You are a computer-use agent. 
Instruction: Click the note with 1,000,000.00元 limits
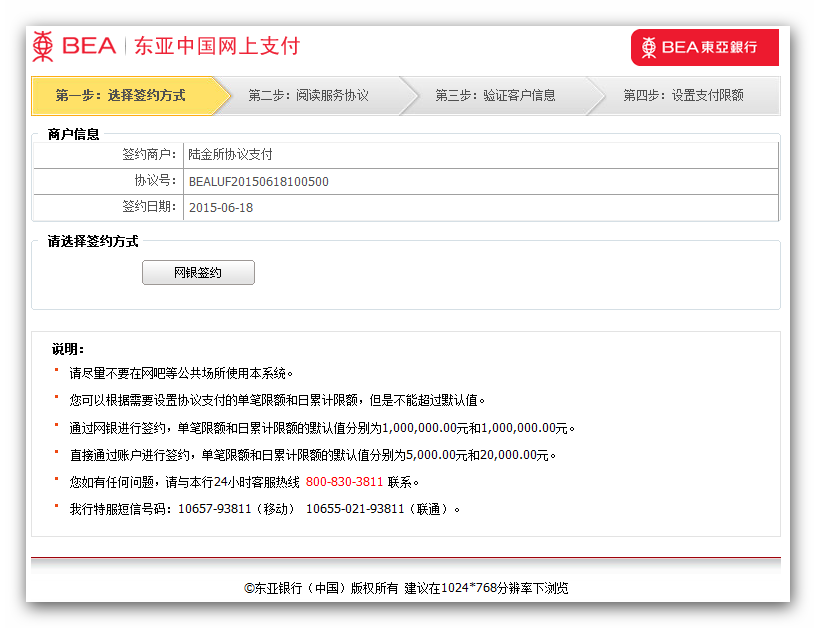(x=322, y=428)
